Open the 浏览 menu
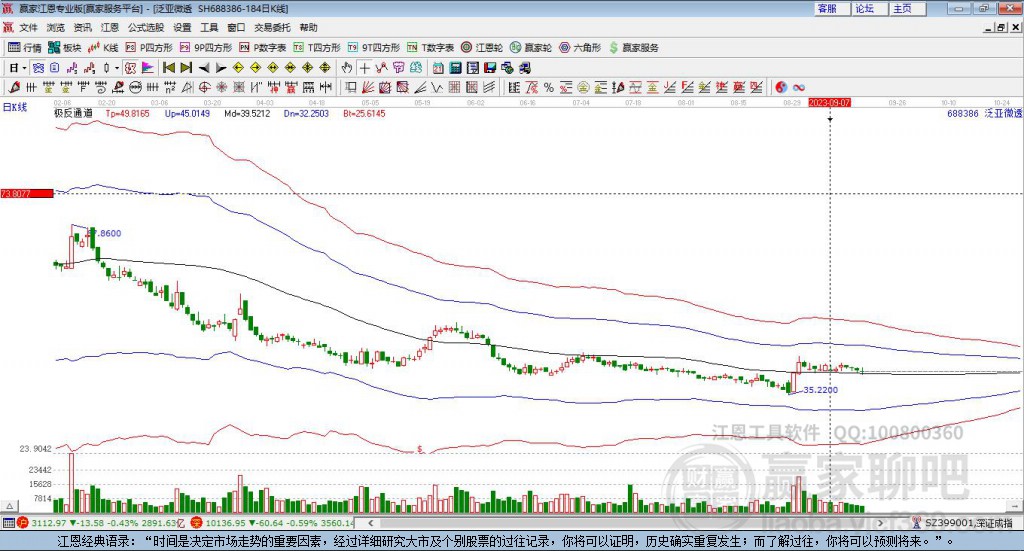 coord(56,27)
